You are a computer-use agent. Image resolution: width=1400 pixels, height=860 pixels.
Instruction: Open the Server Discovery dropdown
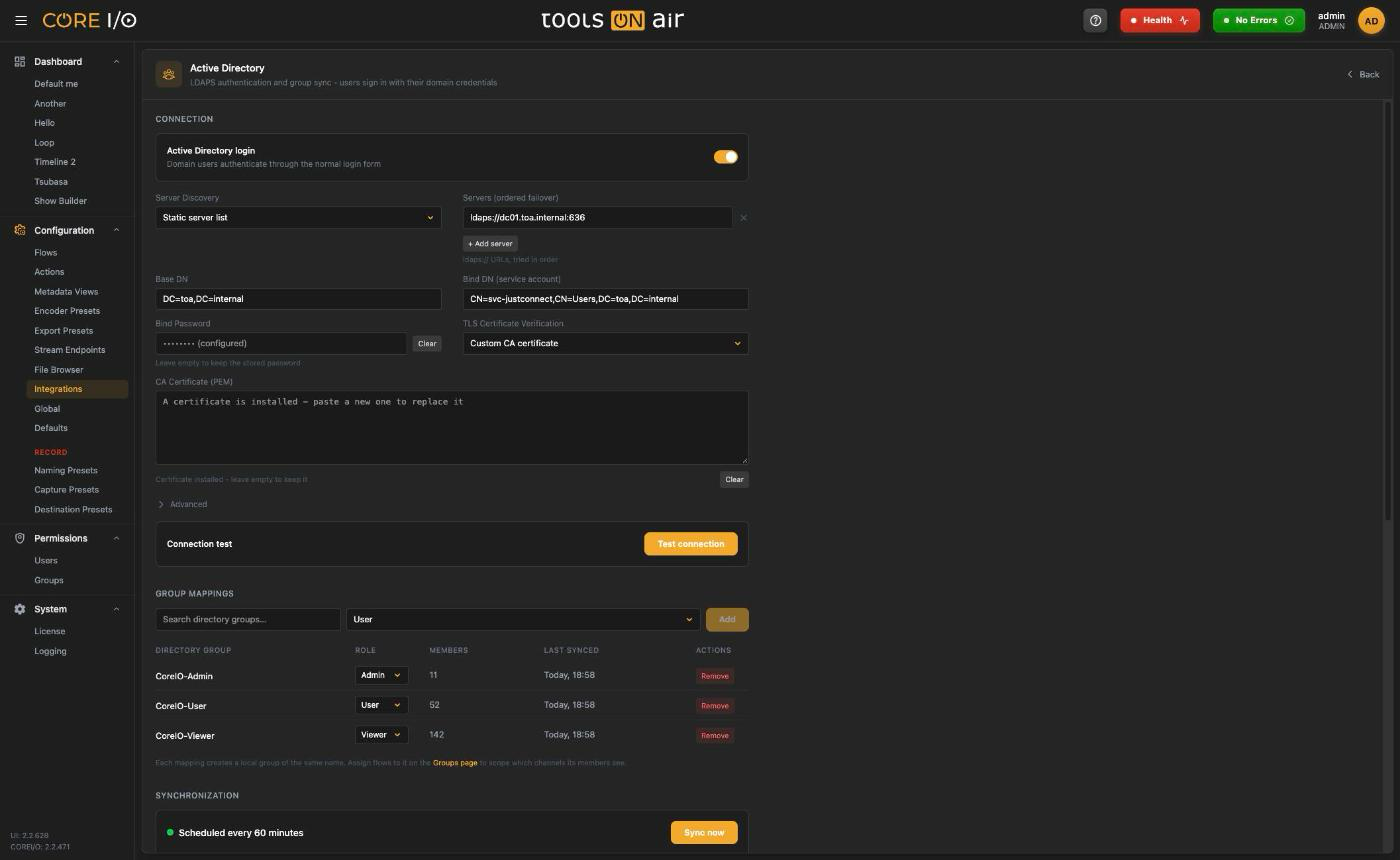[x=298, y=217]
